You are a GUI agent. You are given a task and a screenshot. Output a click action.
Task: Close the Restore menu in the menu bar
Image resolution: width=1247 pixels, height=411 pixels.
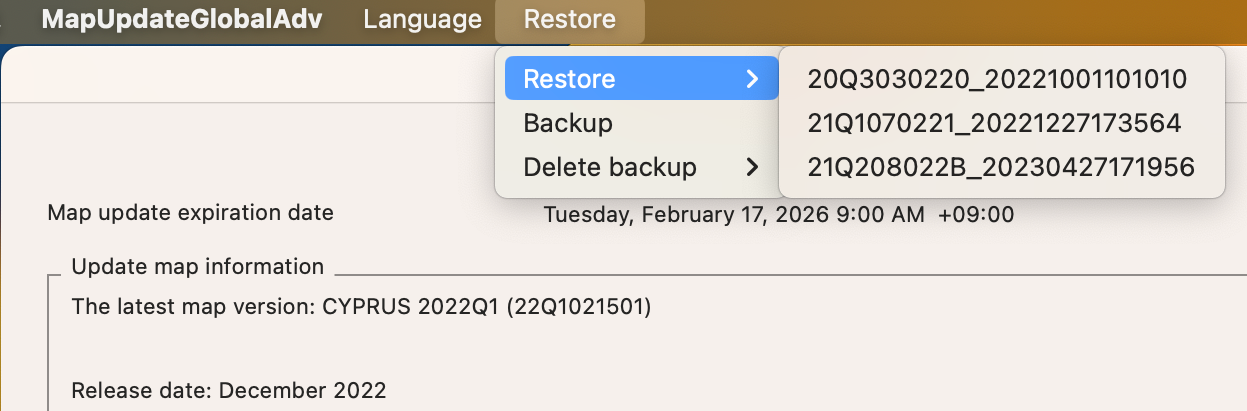pyautogui.click(x=569, y=20)
